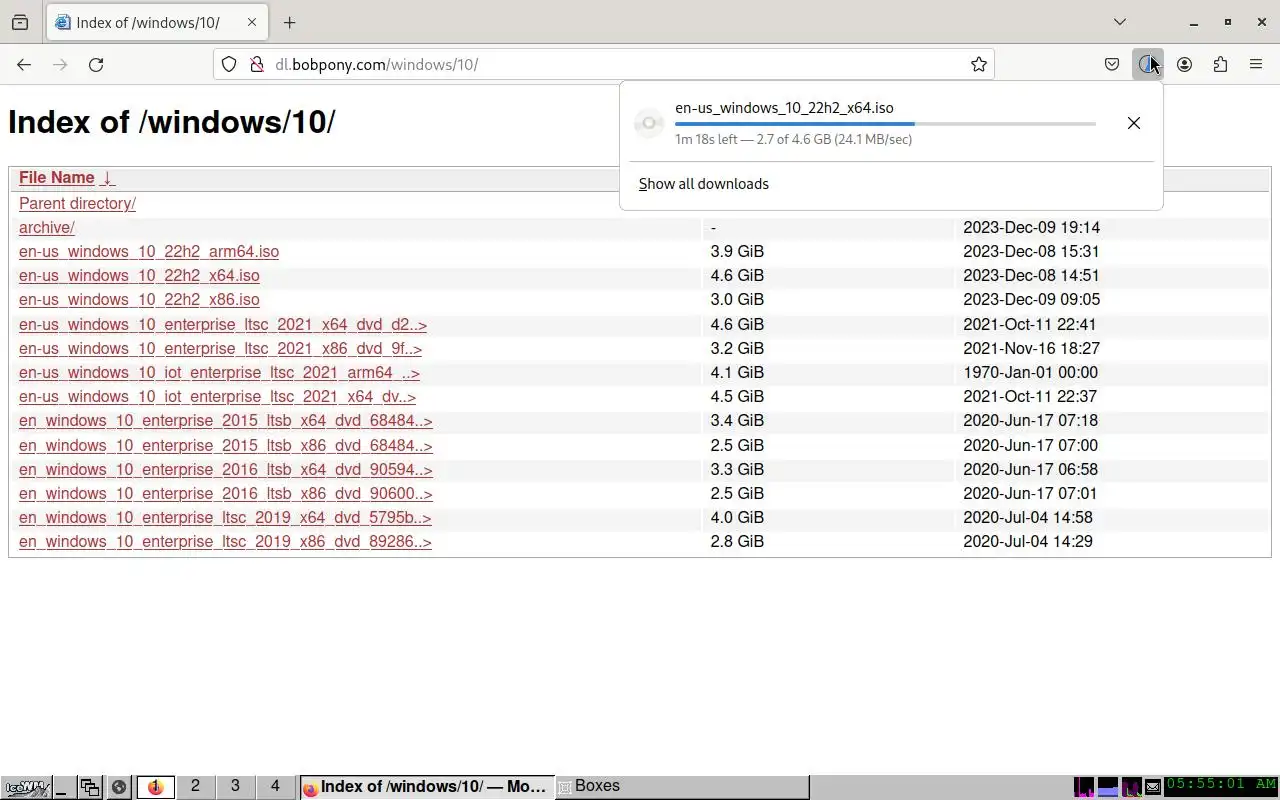Image resolution: width=1280 pixels, height=800 pixels.
Task: Download enterprise ltsc 2021 x86 dvd ISO
Action: point(220,349)
